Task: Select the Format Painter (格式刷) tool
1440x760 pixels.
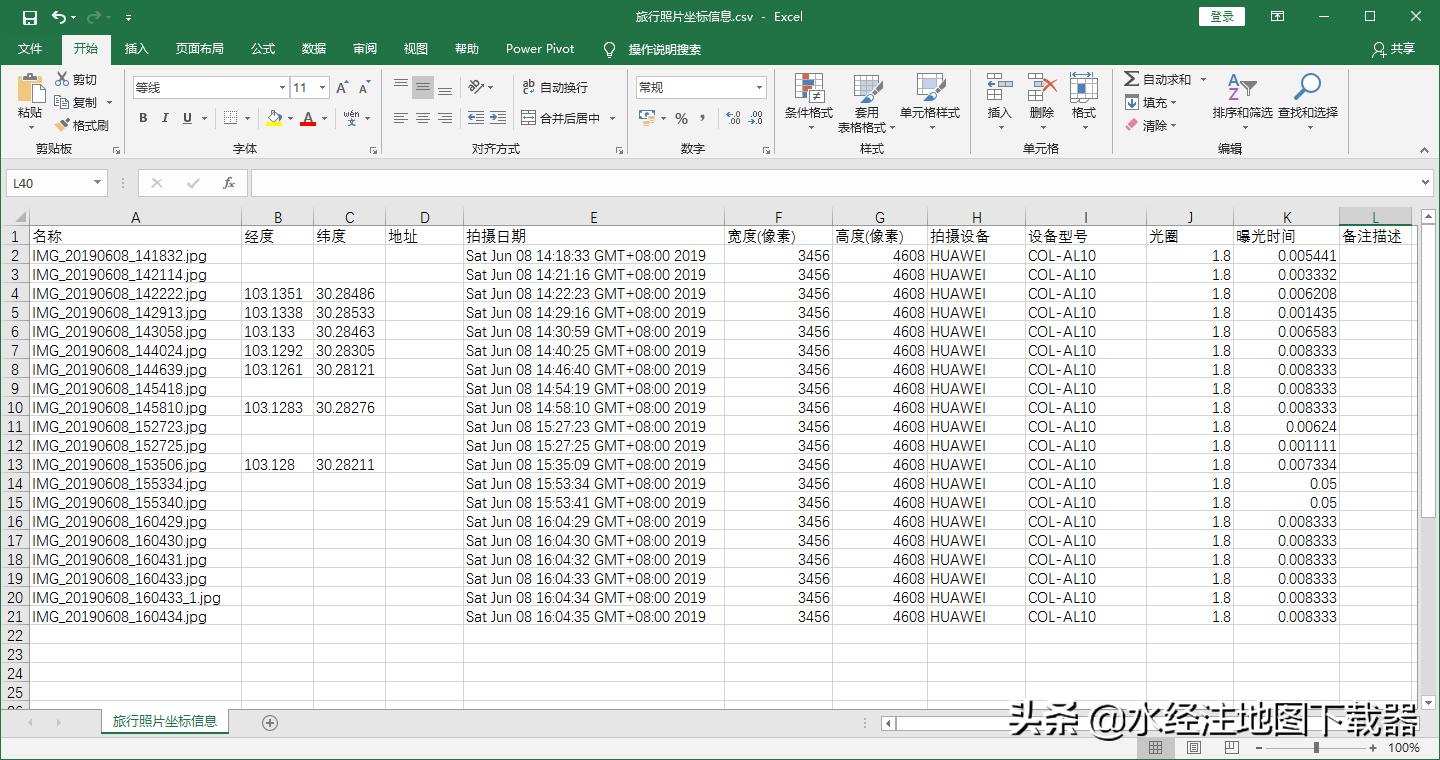Action: (82, 124)
